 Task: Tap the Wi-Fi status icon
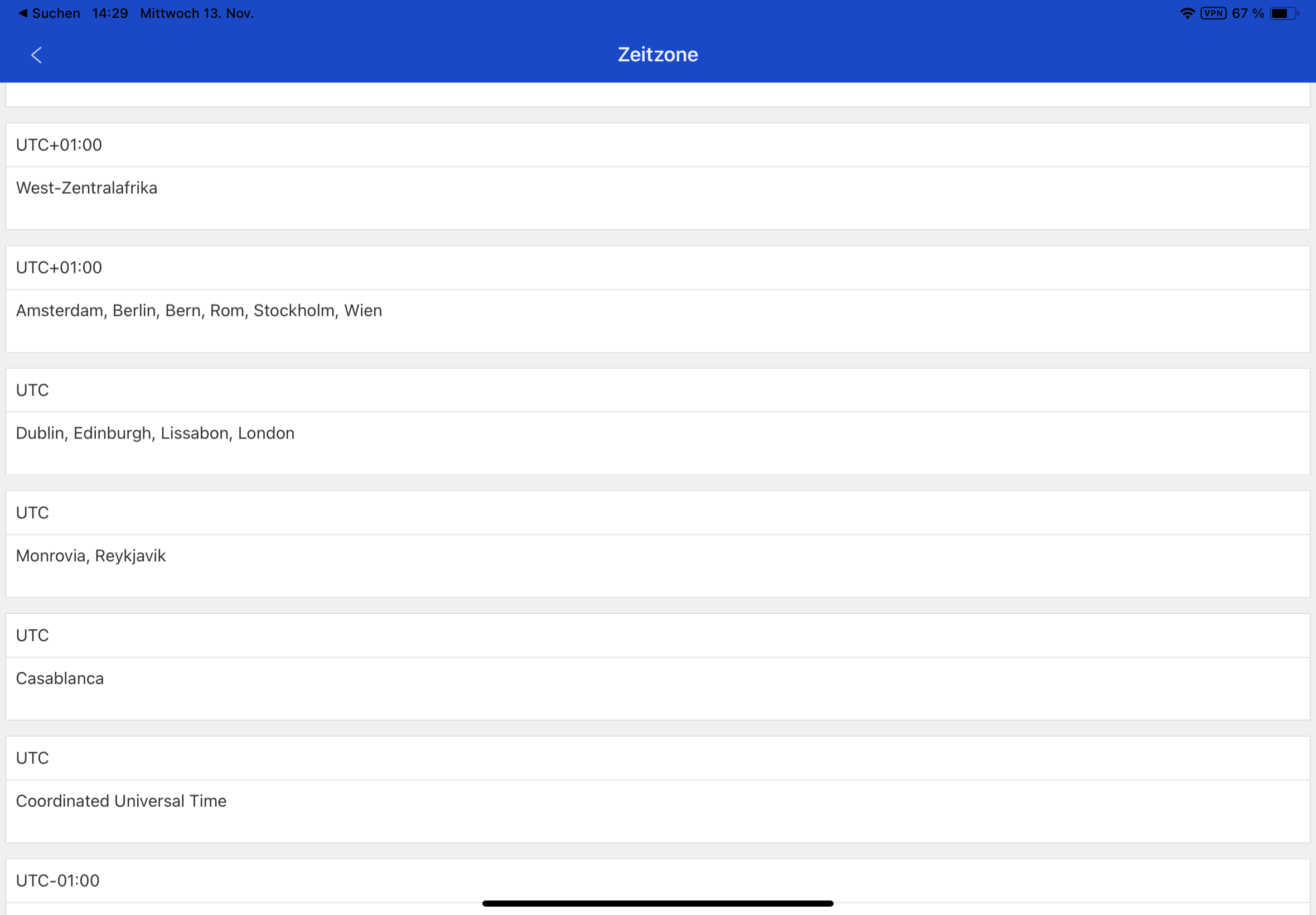(1187, 13)
